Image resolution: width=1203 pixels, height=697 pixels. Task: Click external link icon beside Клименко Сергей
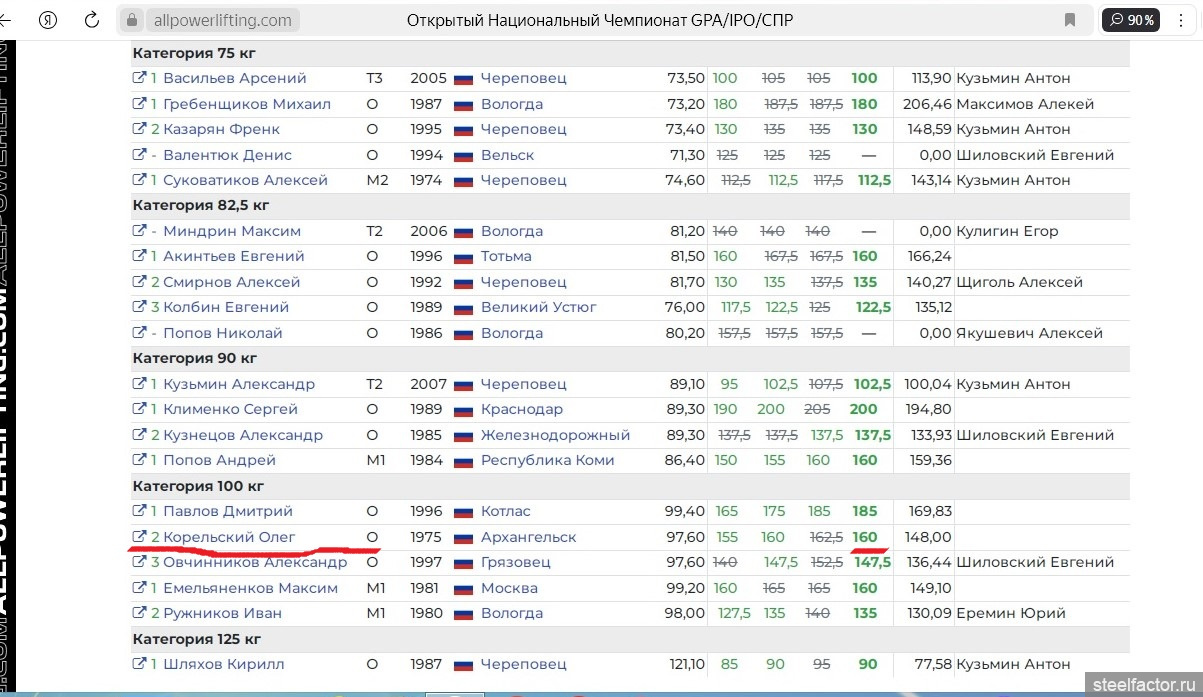pyautogui.click(x=139, y=409)
